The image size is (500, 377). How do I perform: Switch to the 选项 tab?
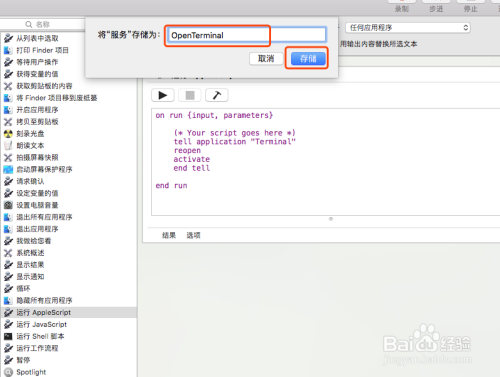point(193,235)
